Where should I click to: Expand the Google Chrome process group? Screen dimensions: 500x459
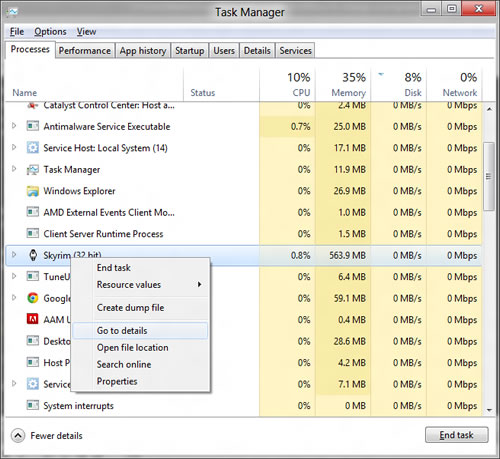coord(14,297)
